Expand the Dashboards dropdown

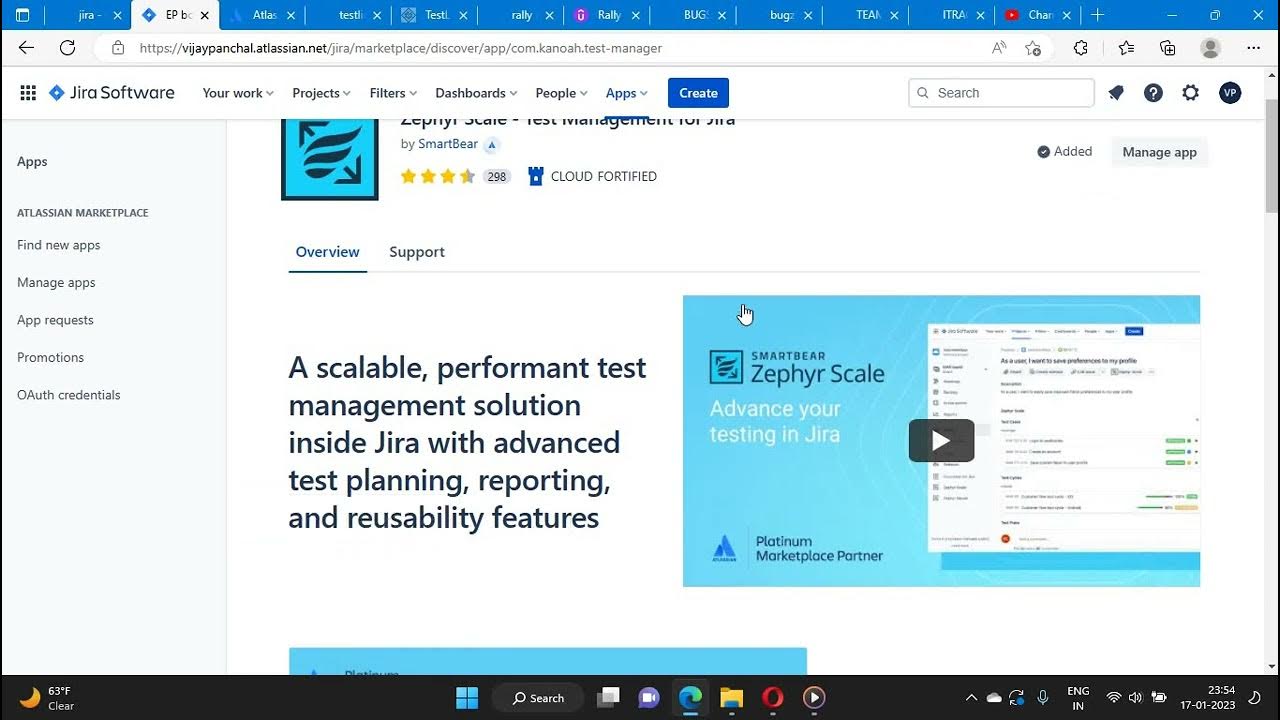[476, 93]
